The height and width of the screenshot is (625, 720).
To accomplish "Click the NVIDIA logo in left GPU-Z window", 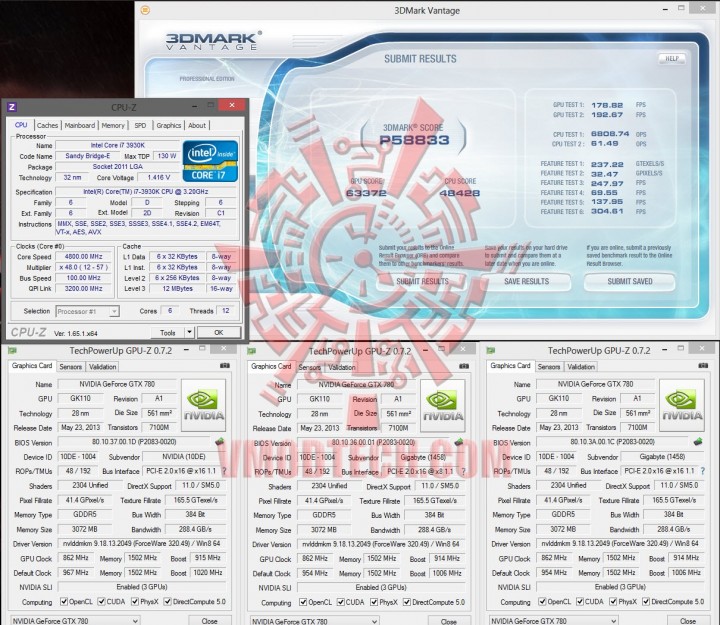I will pyautogui.click(x=203, y=405).
